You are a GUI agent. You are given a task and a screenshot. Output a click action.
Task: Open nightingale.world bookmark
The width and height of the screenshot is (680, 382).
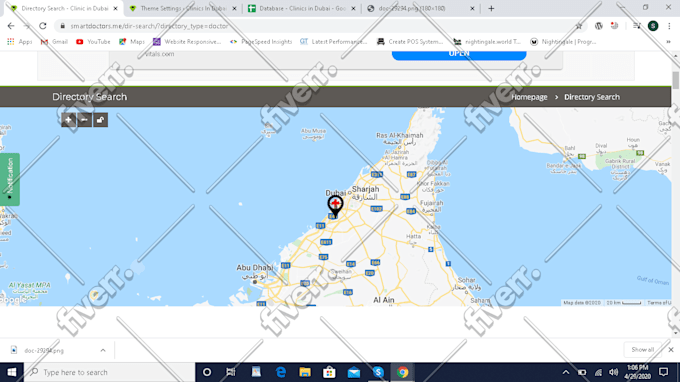click(x=487, y=42)
